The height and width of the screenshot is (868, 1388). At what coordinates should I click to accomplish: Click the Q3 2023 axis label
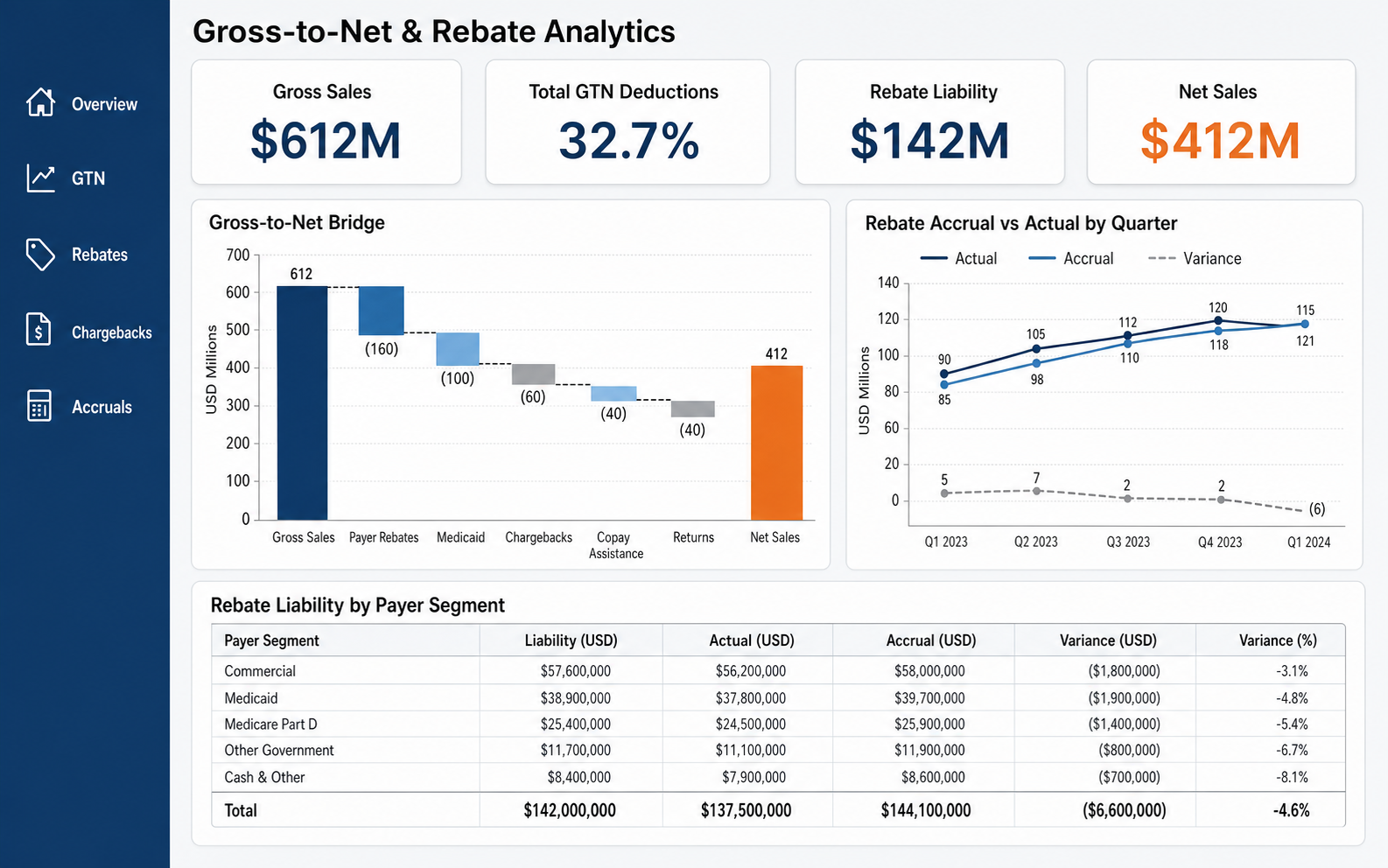(1128, 542)
